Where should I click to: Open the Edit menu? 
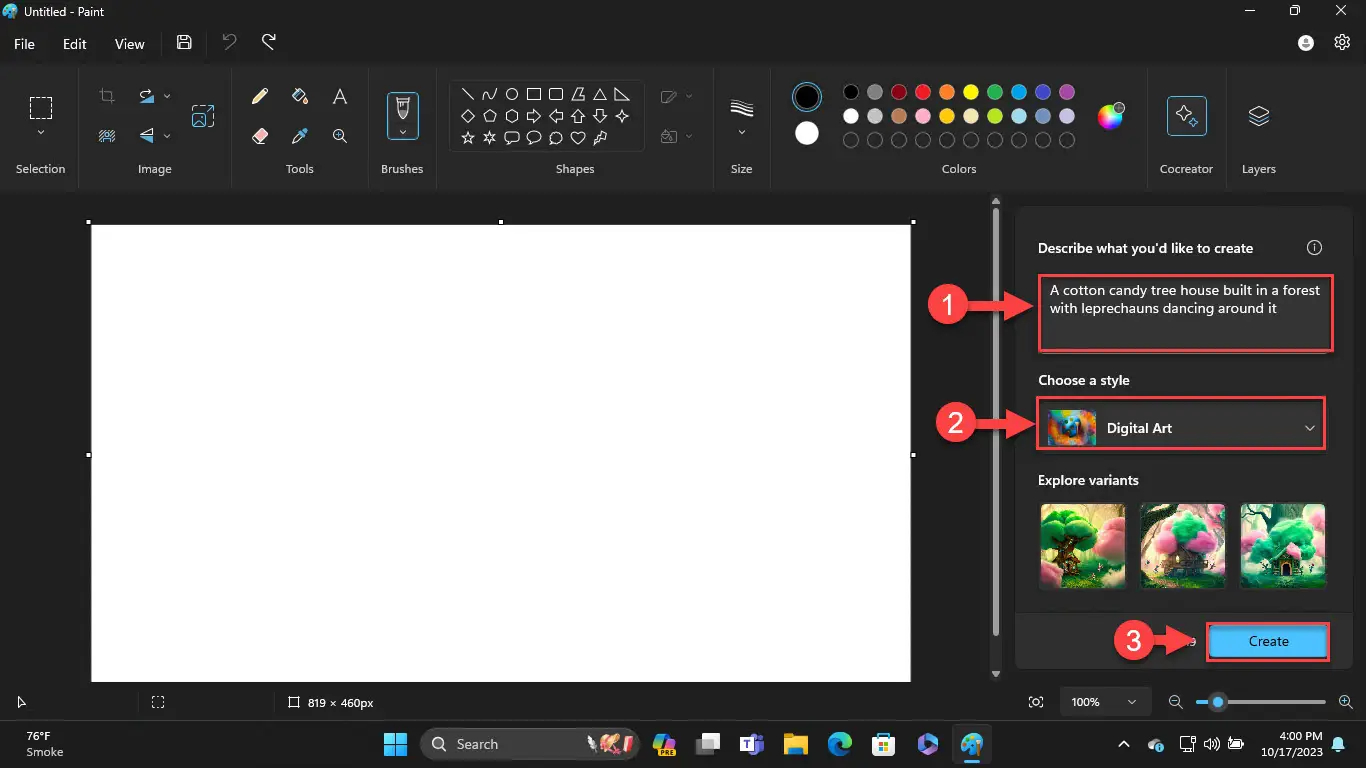tap(75, 44)
